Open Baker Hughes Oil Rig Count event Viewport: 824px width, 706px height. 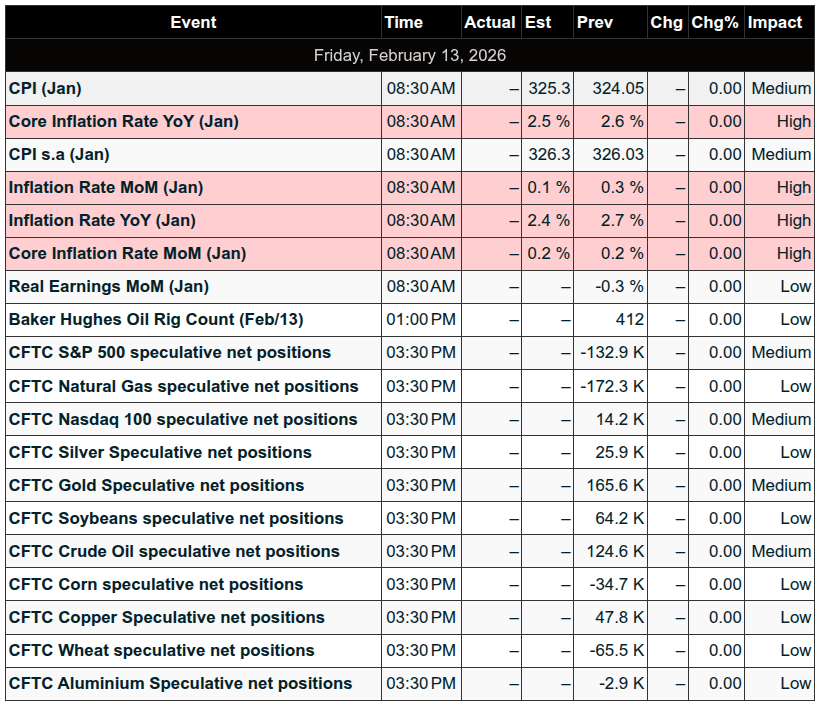tap(155, 319)
